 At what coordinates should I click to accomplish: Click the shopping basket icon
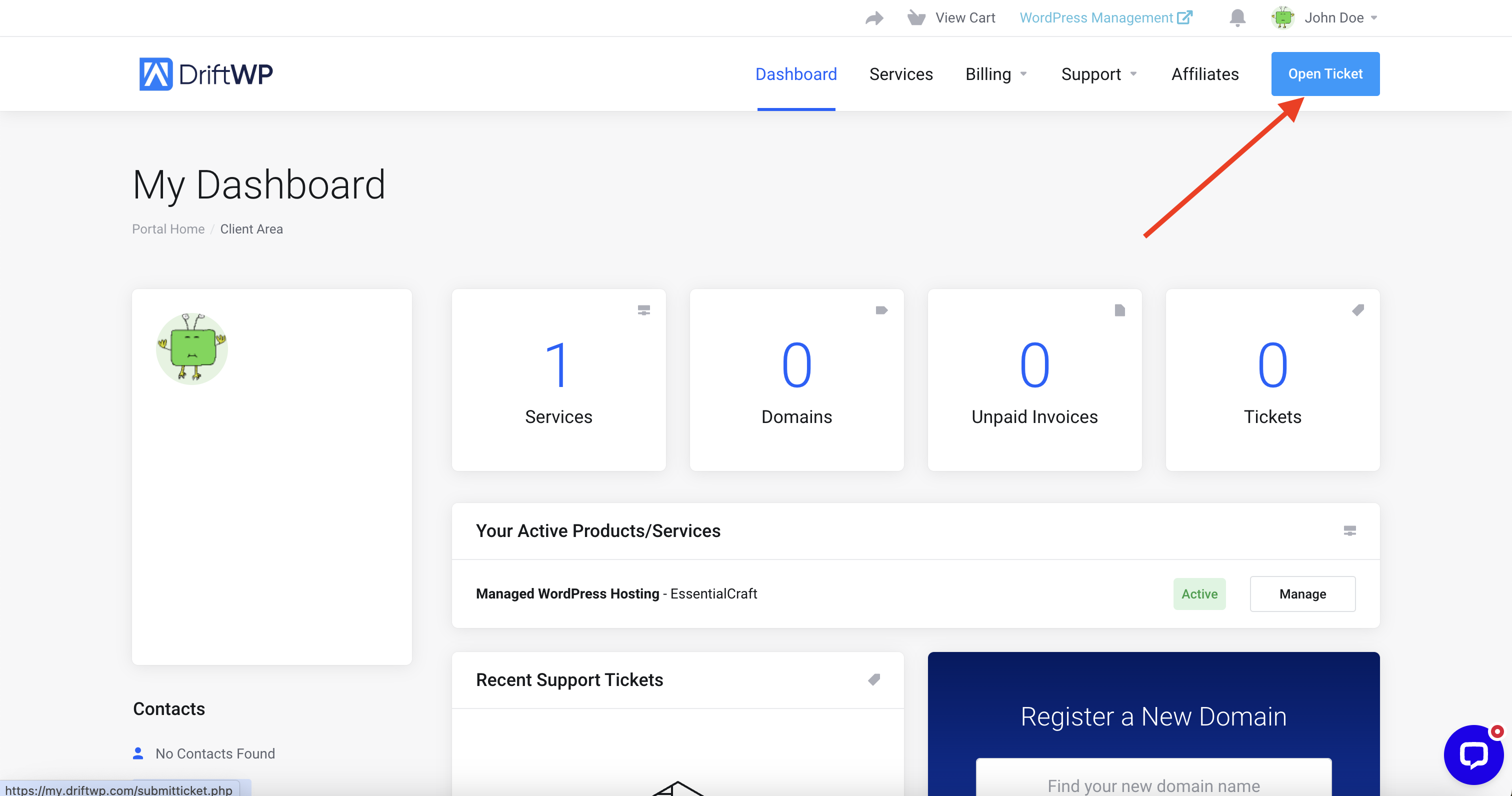pos(916,17)
